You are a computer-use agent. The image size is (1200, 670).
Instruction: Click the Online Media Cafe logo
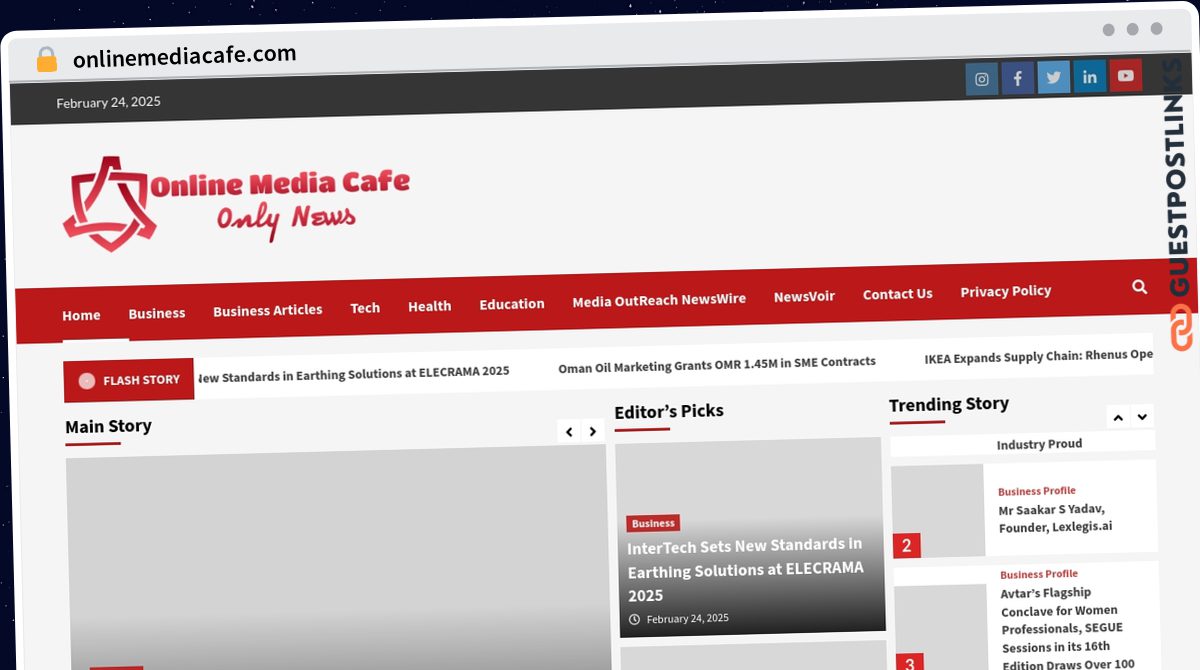237,201
